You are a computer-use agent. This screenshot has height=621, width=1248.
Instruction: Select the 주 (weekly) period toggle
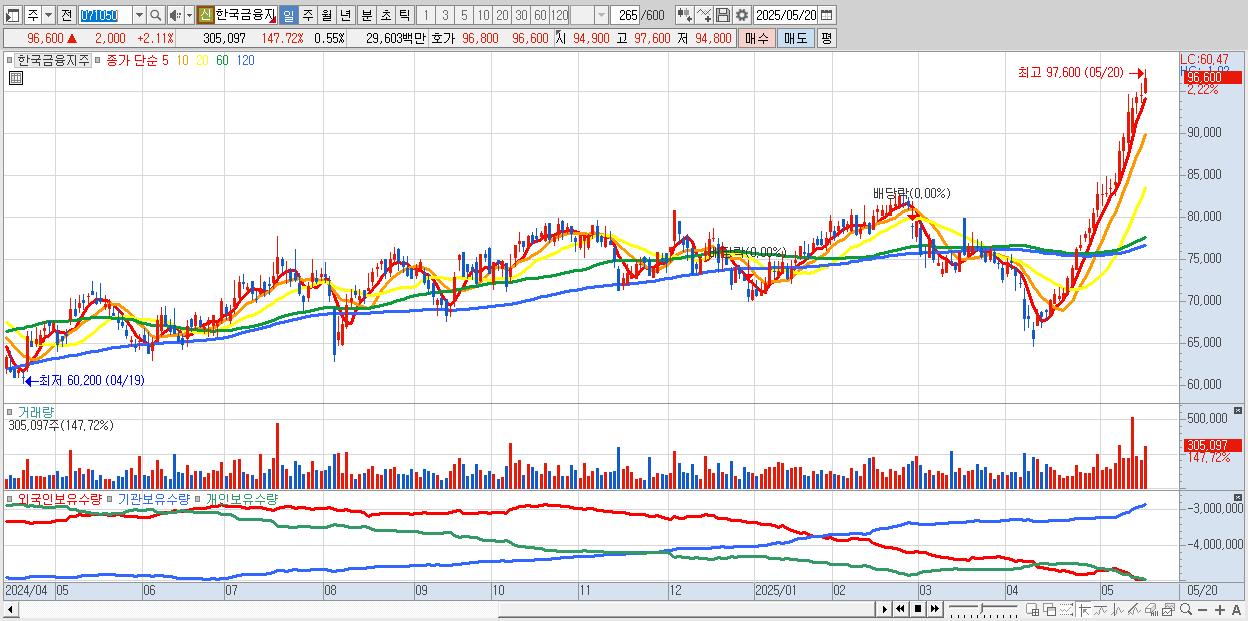[307, 15]
